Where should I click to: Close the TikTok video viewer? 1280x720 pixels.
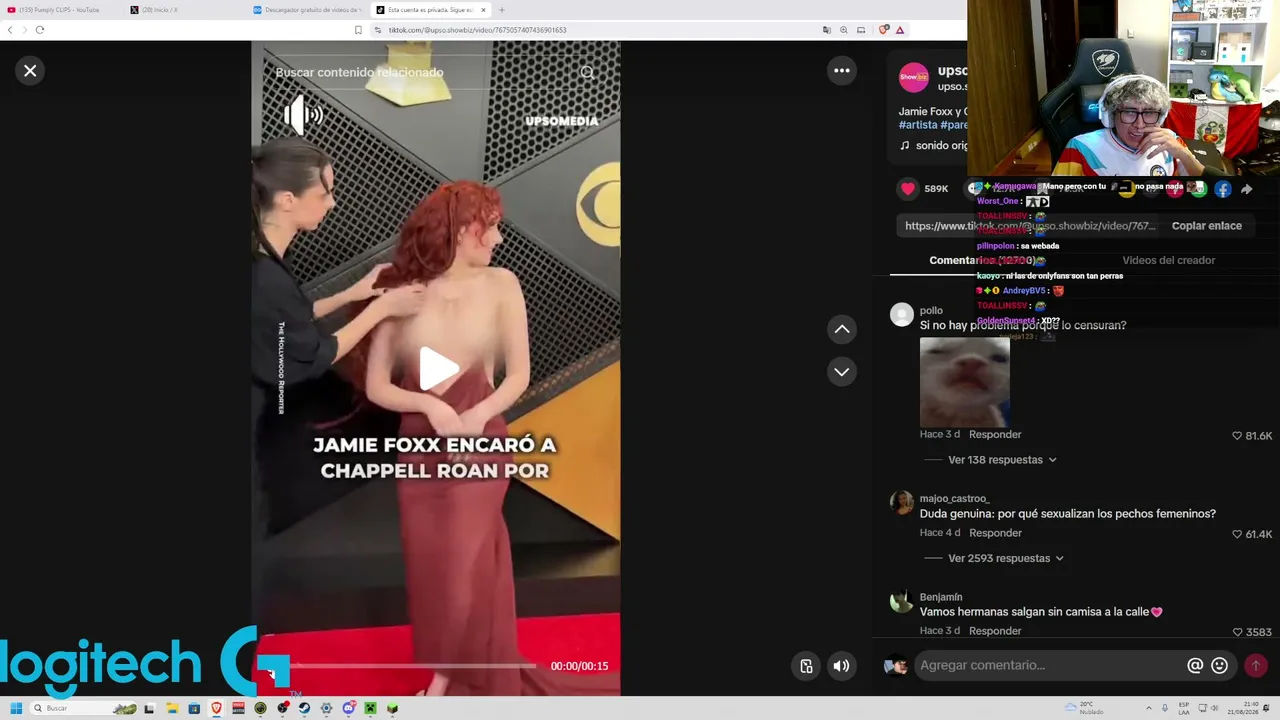30,71
